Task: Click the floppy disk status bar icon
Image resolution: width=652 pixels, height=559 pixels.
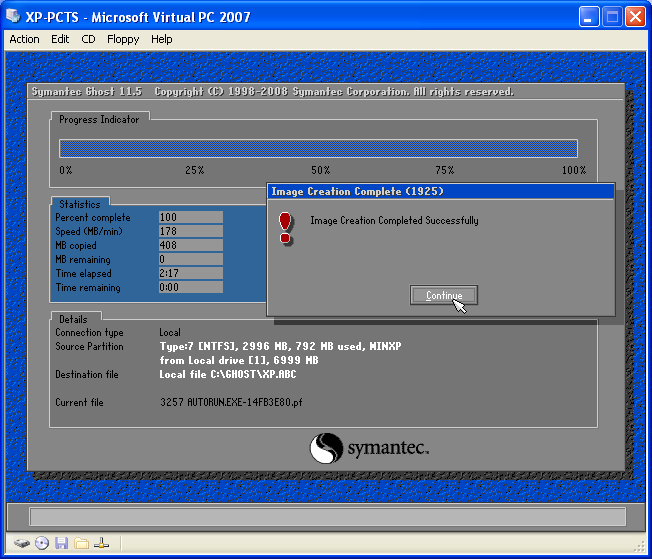Action: (x=62, y=543)
